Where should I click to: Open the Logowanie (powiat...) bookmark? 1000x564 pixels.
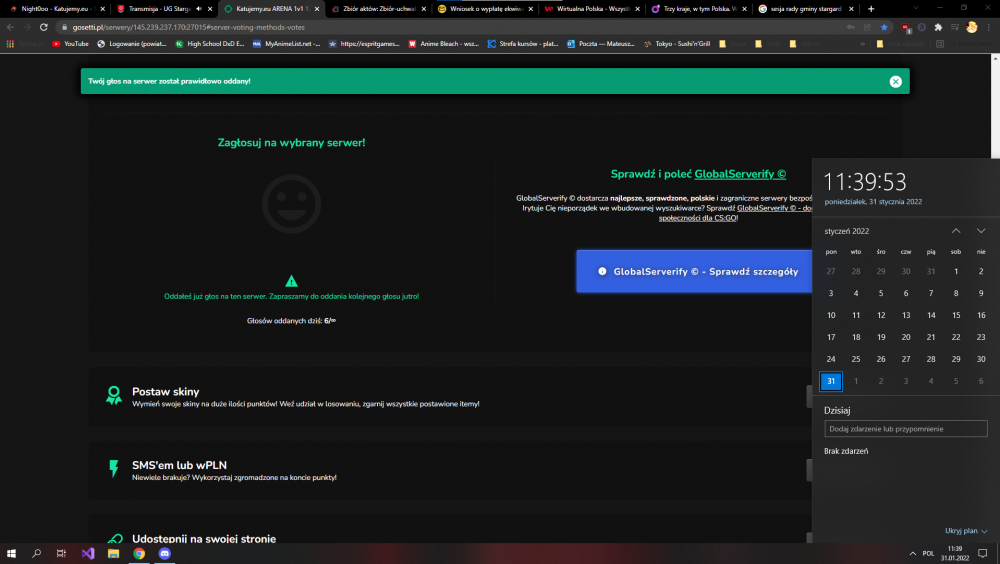pyautogui.click(x=131, y=44)
